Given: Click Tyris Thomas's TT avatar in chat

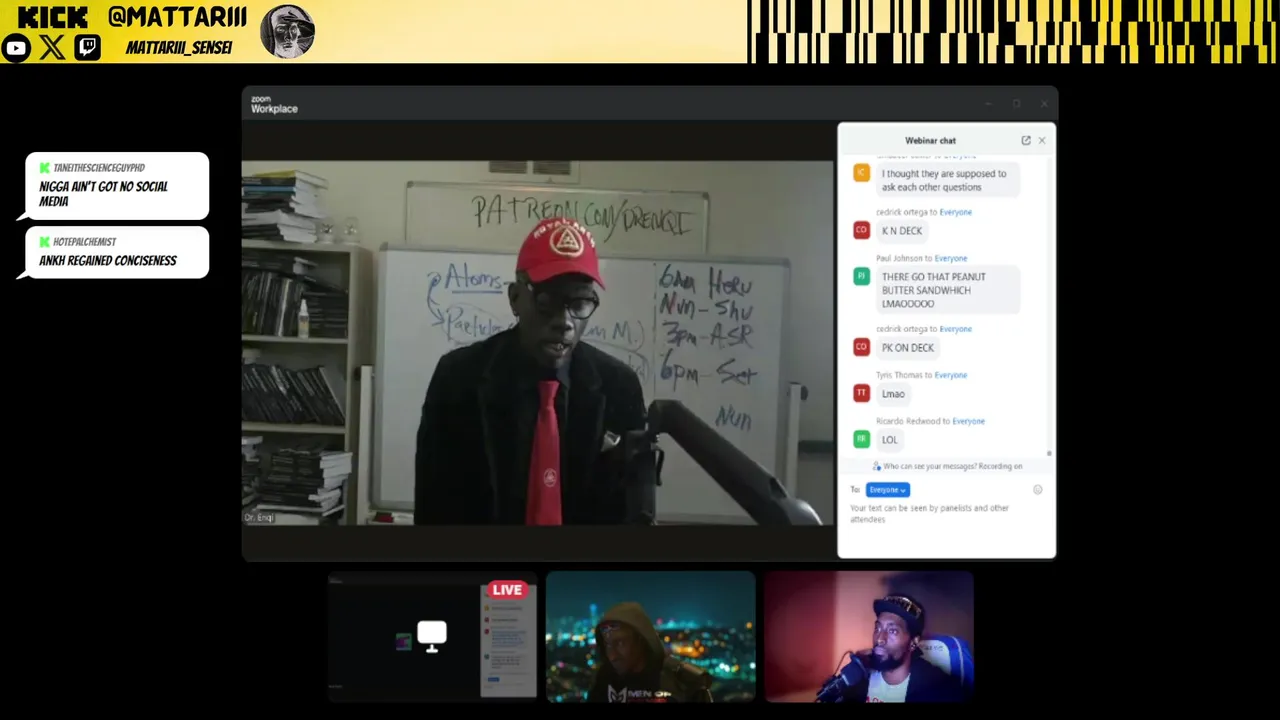Looking at the screenshot, I should pos(861,393).
